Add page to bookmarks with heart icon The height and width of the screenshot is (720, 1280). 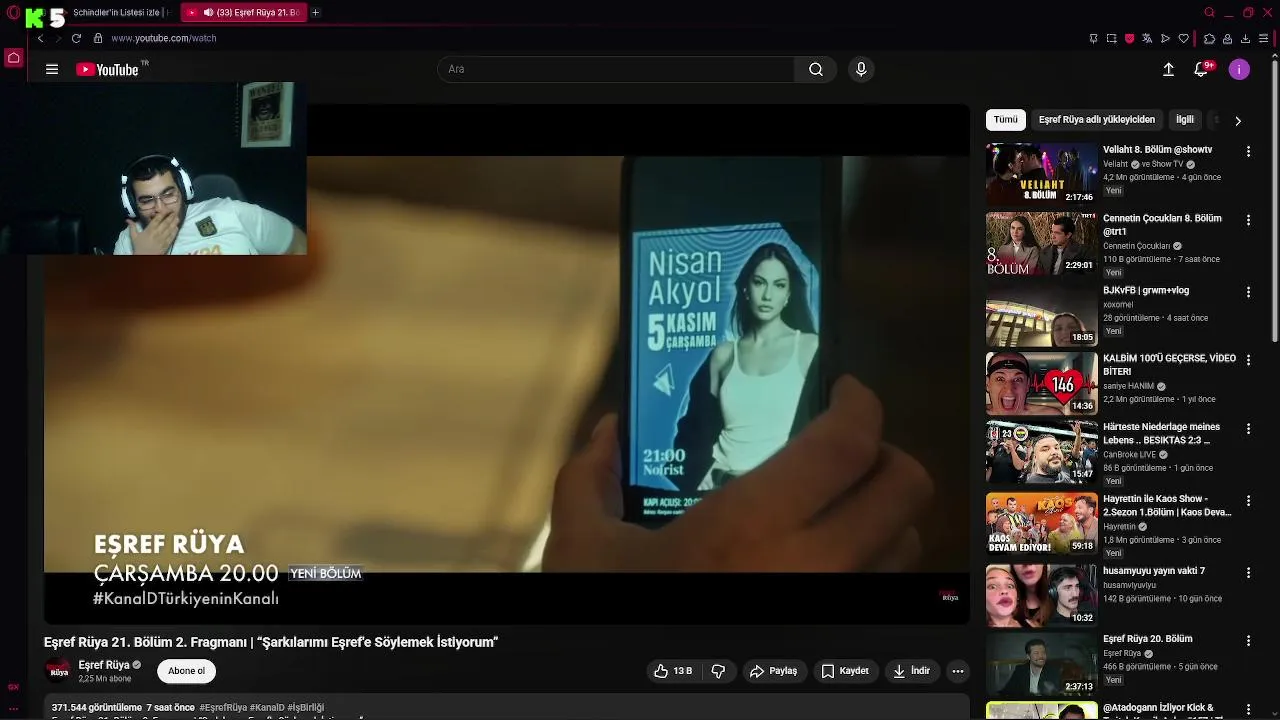coord(1184,38)
